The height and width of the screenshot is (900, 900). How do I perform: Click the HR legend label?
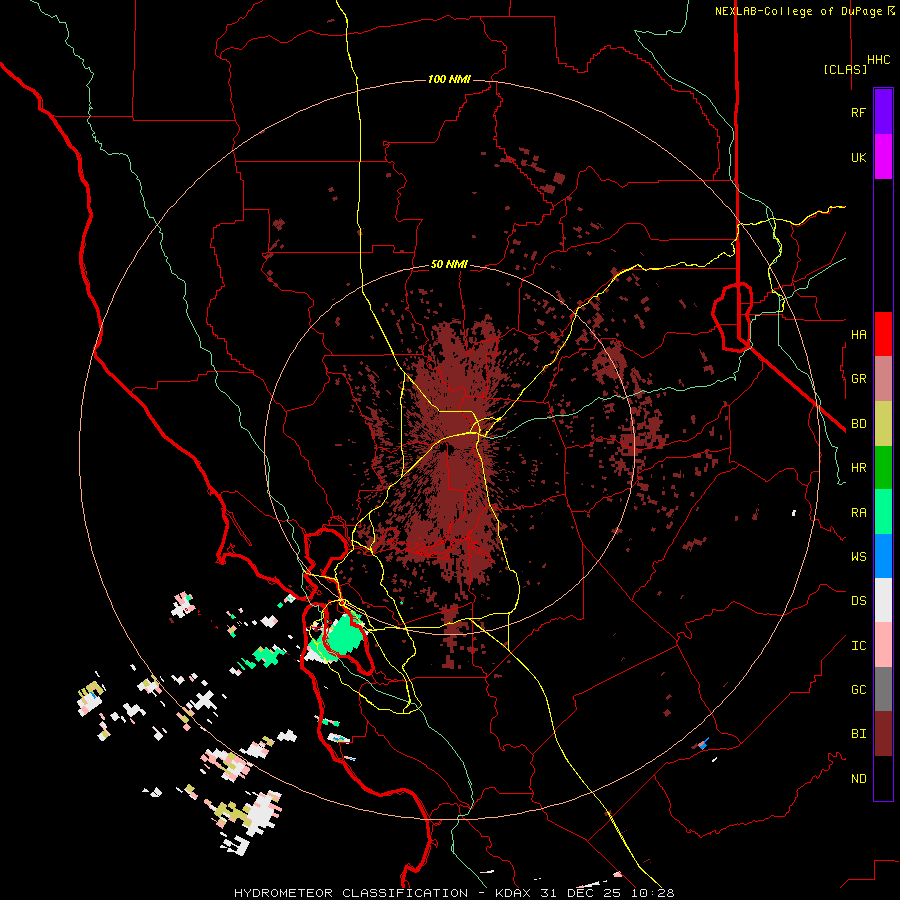(x=858, y=468)
